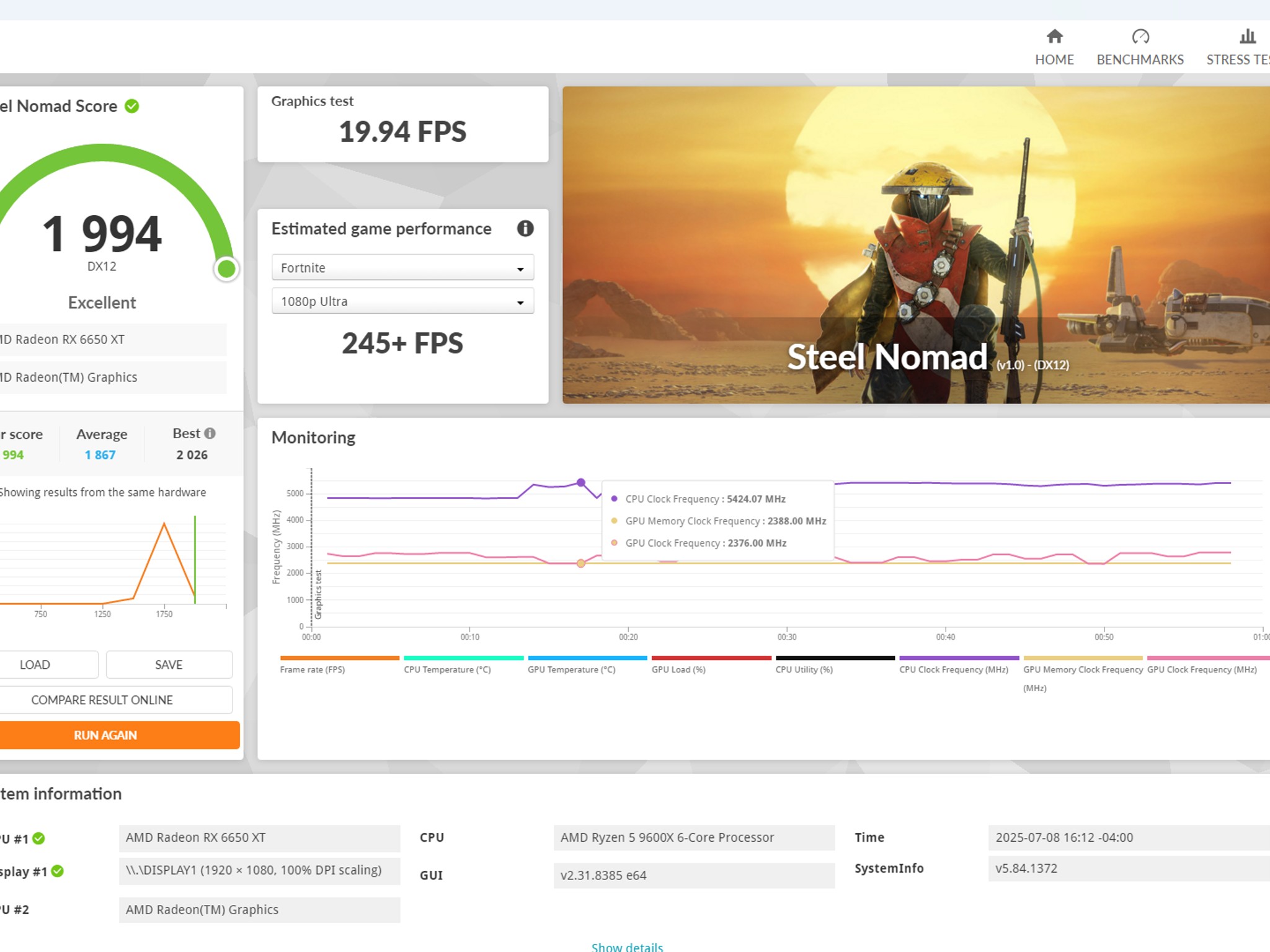
Task: Click the green checkmark beside Steel Nomad Score
Action: point(131,106)
